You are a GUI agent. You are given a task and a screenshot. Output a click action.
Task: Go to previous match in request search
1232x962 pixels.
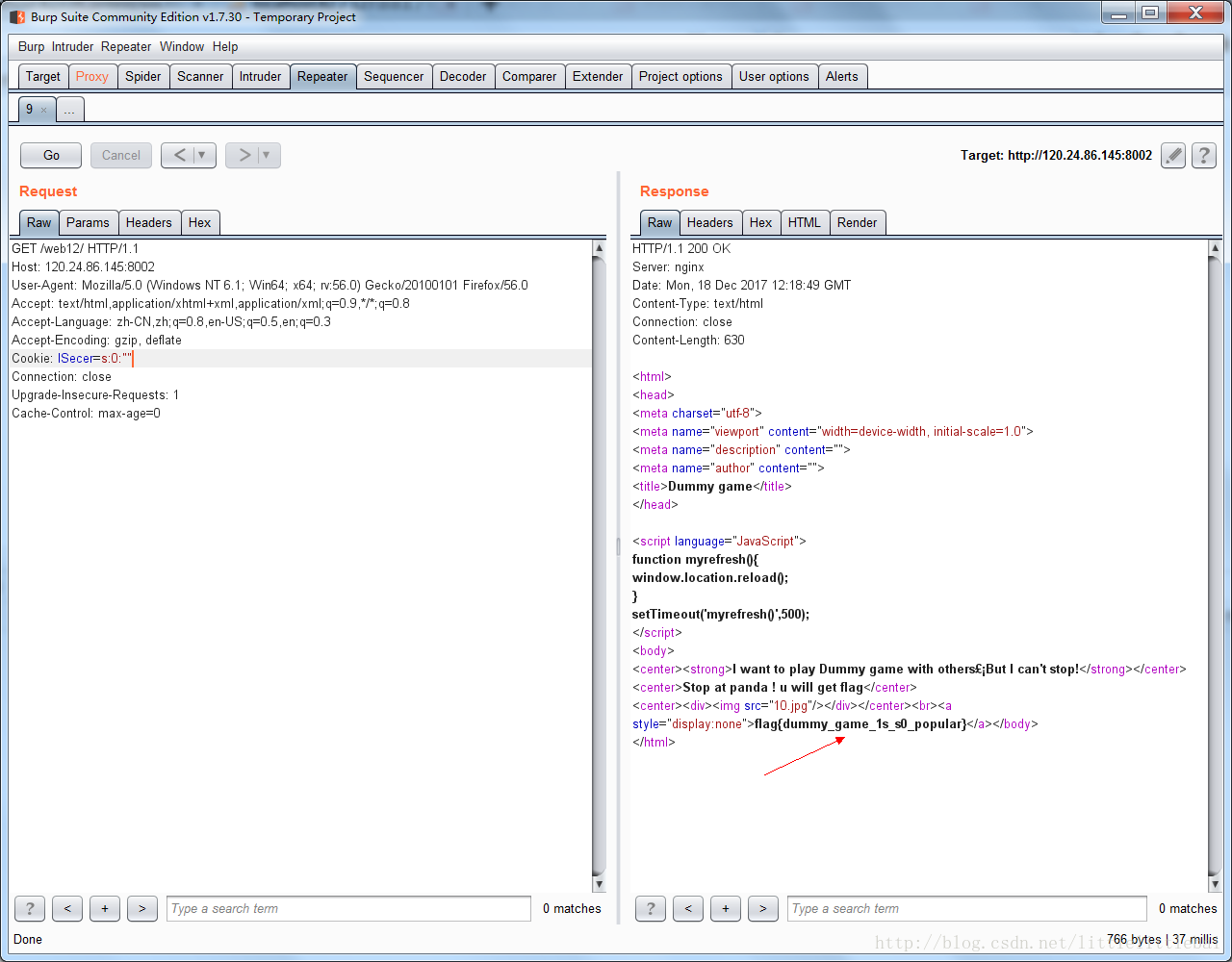(67, 908)
